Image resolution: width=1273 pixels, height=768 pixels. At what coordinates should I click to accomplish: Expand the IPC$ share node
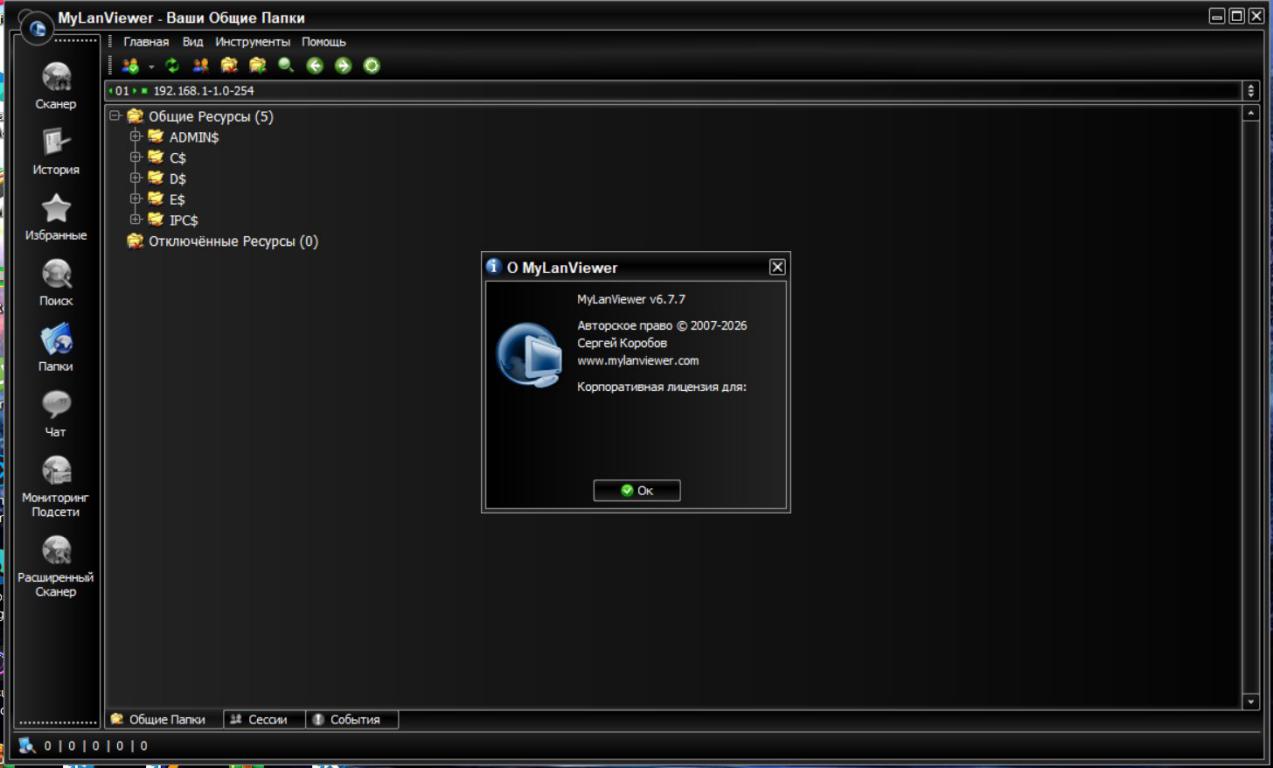136,220
